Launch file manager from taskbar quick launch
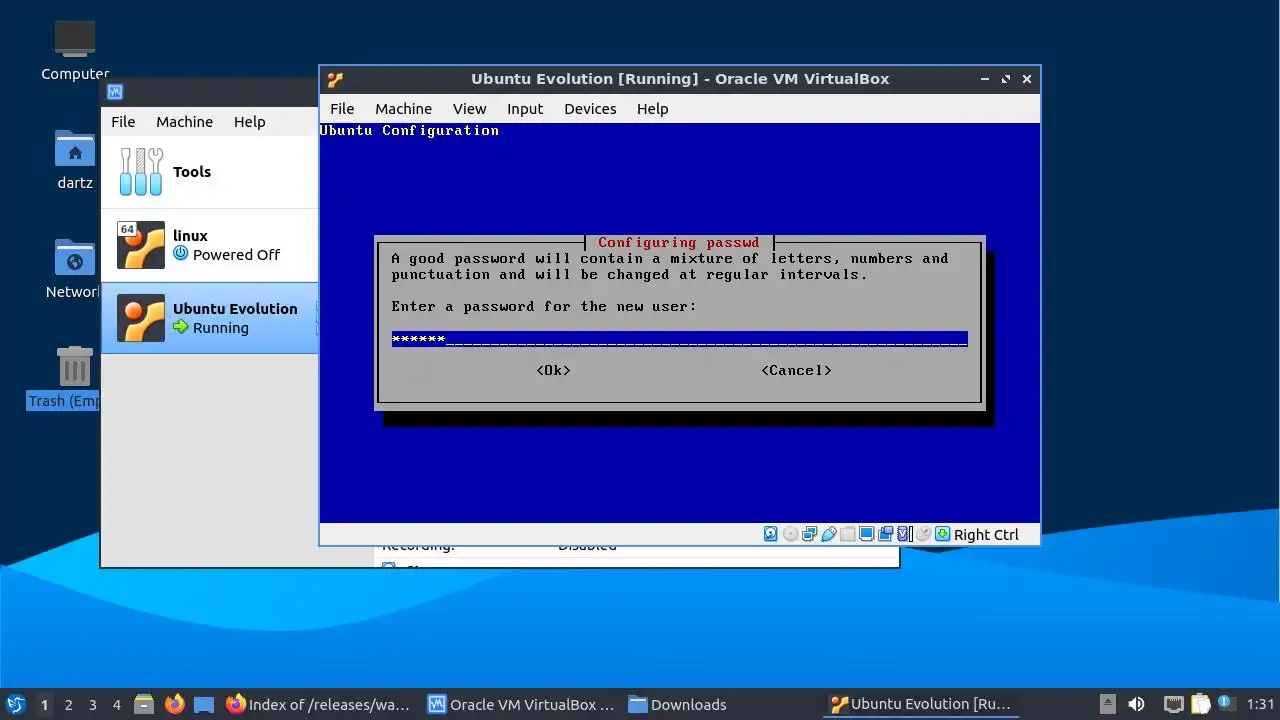The height and width of the screenshot is (720, 1280). coord(144,704)
